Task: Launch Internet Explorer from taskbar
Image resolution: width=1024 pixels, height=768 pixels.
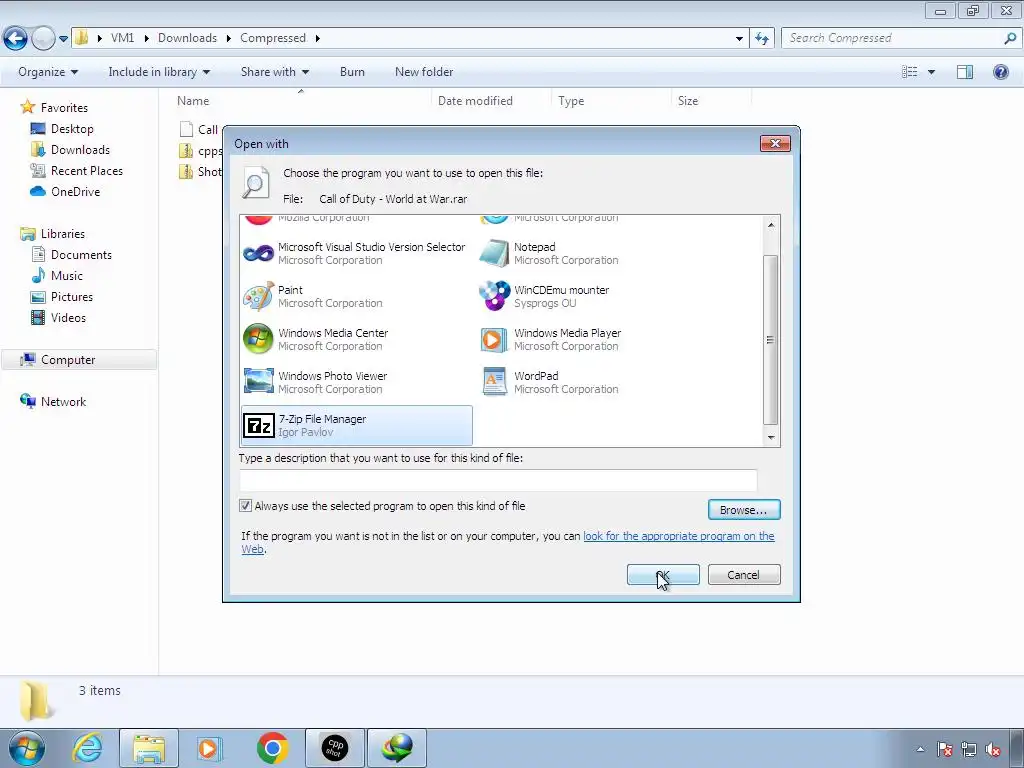Action: click(87, 748)
